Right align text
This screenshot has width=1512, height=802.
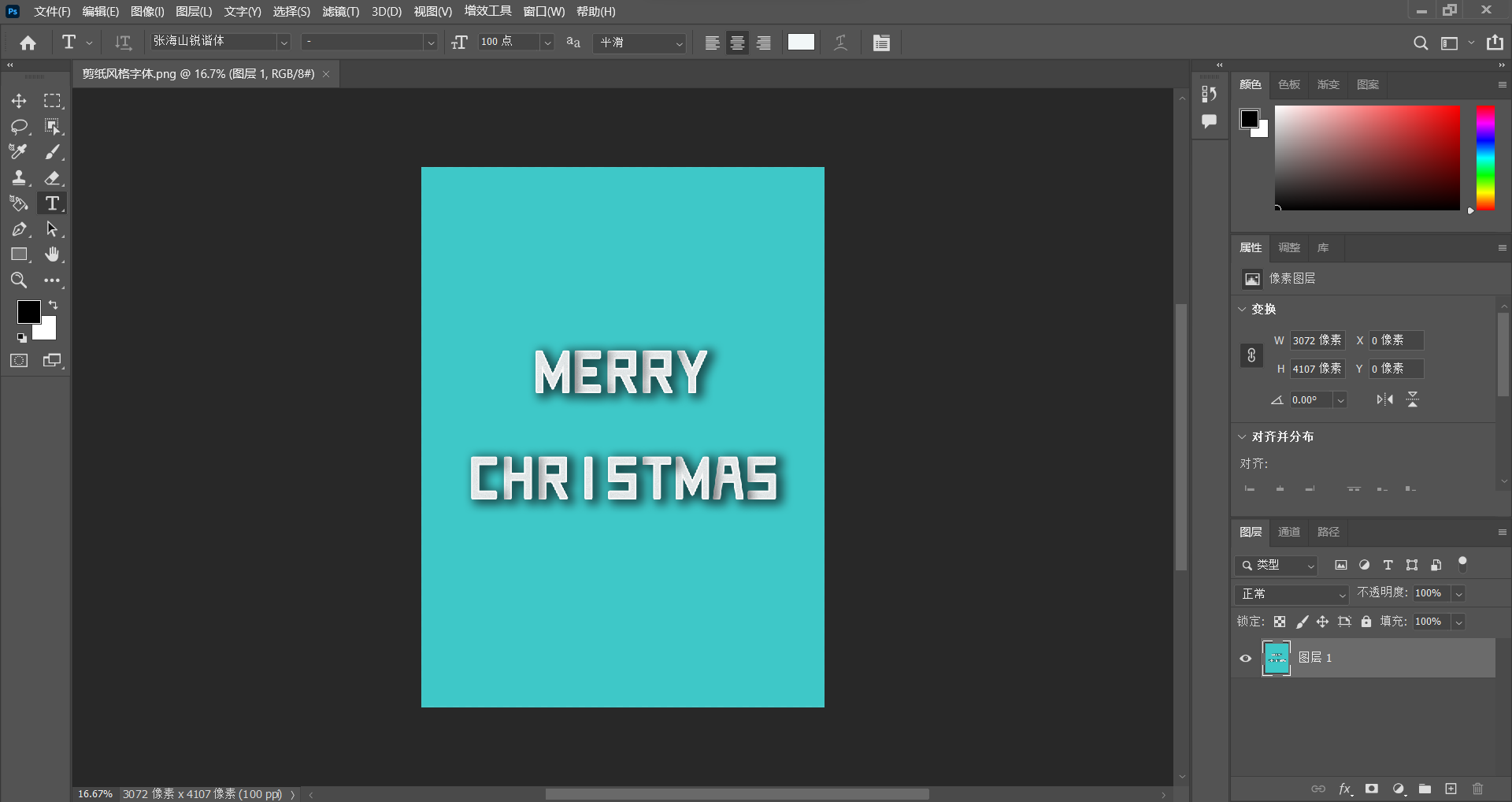pyautogui.click(x=764, y=43)
